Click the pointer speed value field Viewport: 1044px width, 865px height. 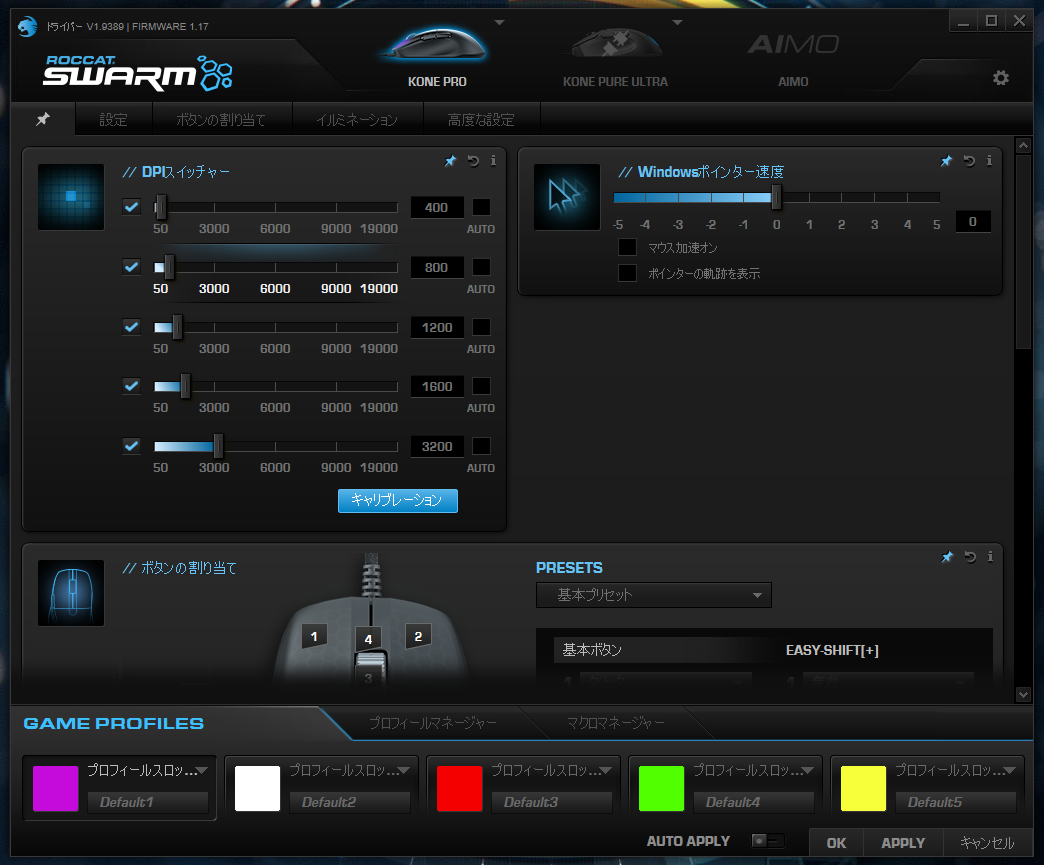pyautogui.click(x=973, y=222)
